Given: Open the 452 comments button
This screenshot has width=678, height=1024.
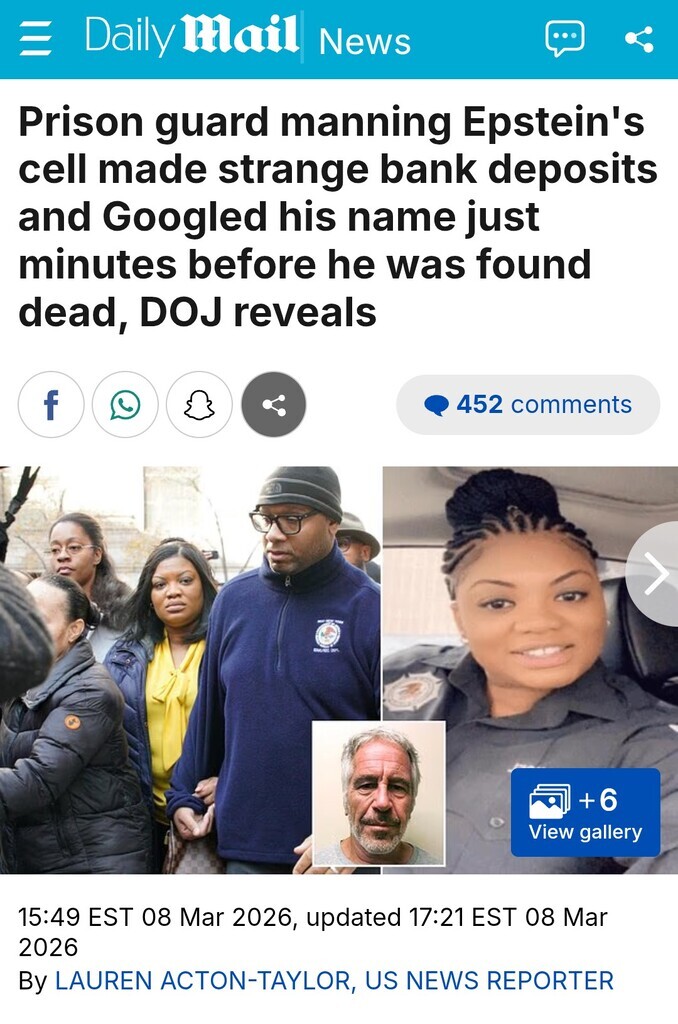Looking at the screenshot, I should pyautogui.click(x=528, y=404).
